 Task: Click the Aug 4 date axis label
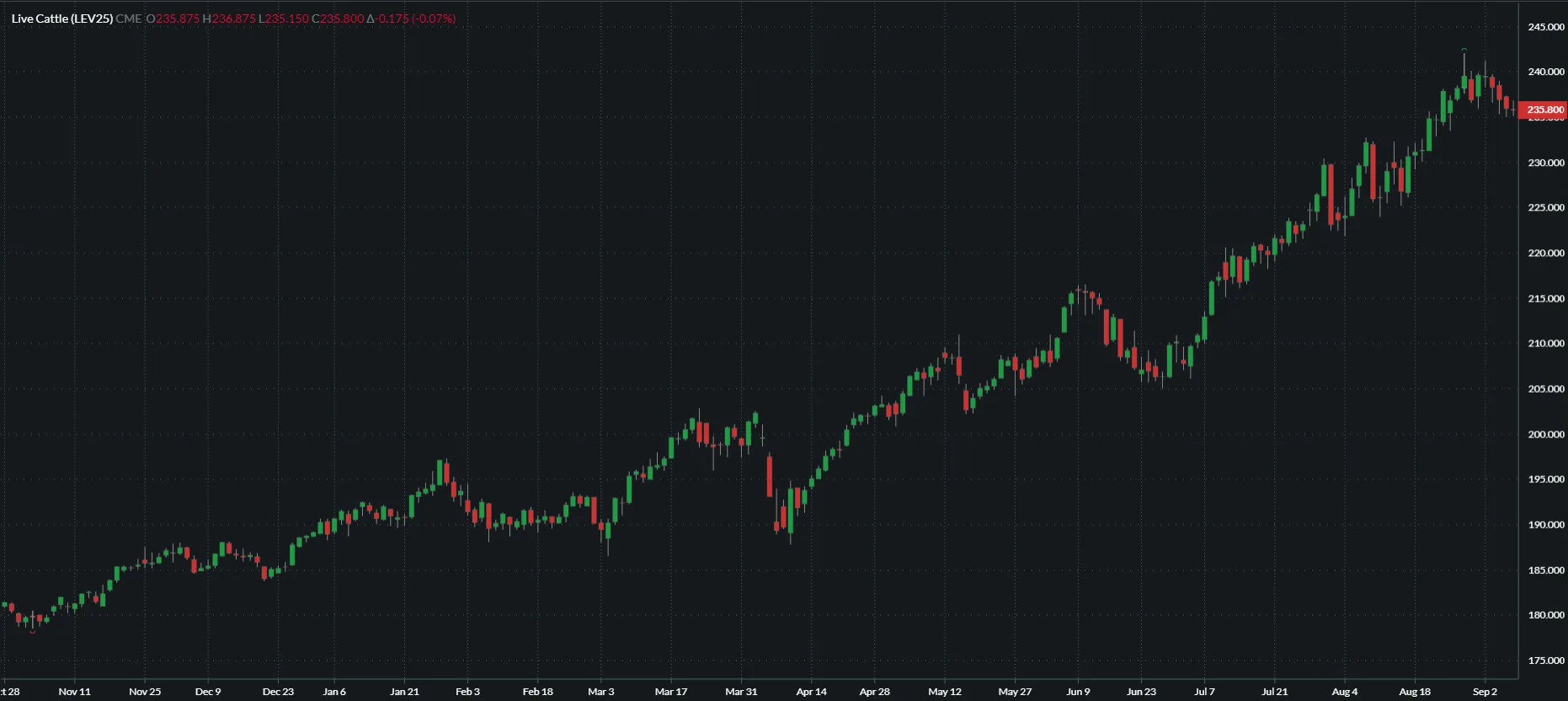point(1345,692)
